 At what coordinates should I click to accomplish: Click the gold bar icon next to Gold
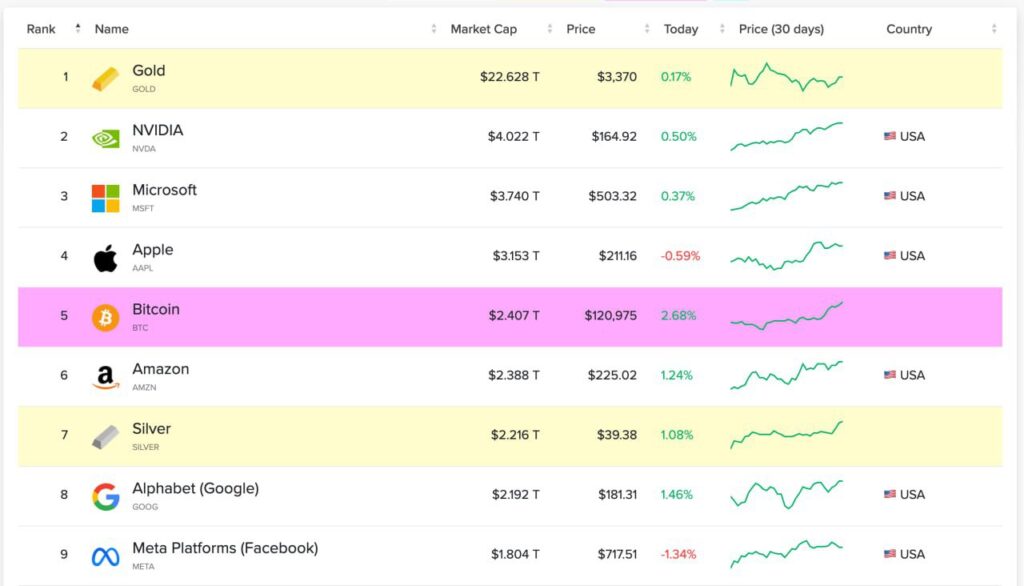click(x=106, y=76)
